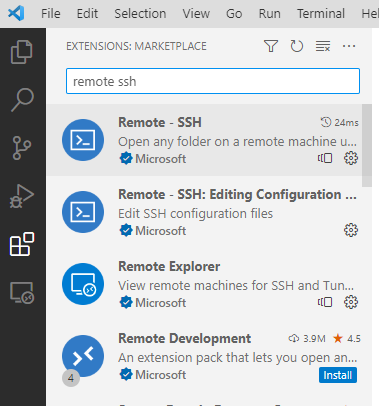Screen dimensions: 379x406
Task: Click the 4.5 star rating
Action: pos(347,339)
